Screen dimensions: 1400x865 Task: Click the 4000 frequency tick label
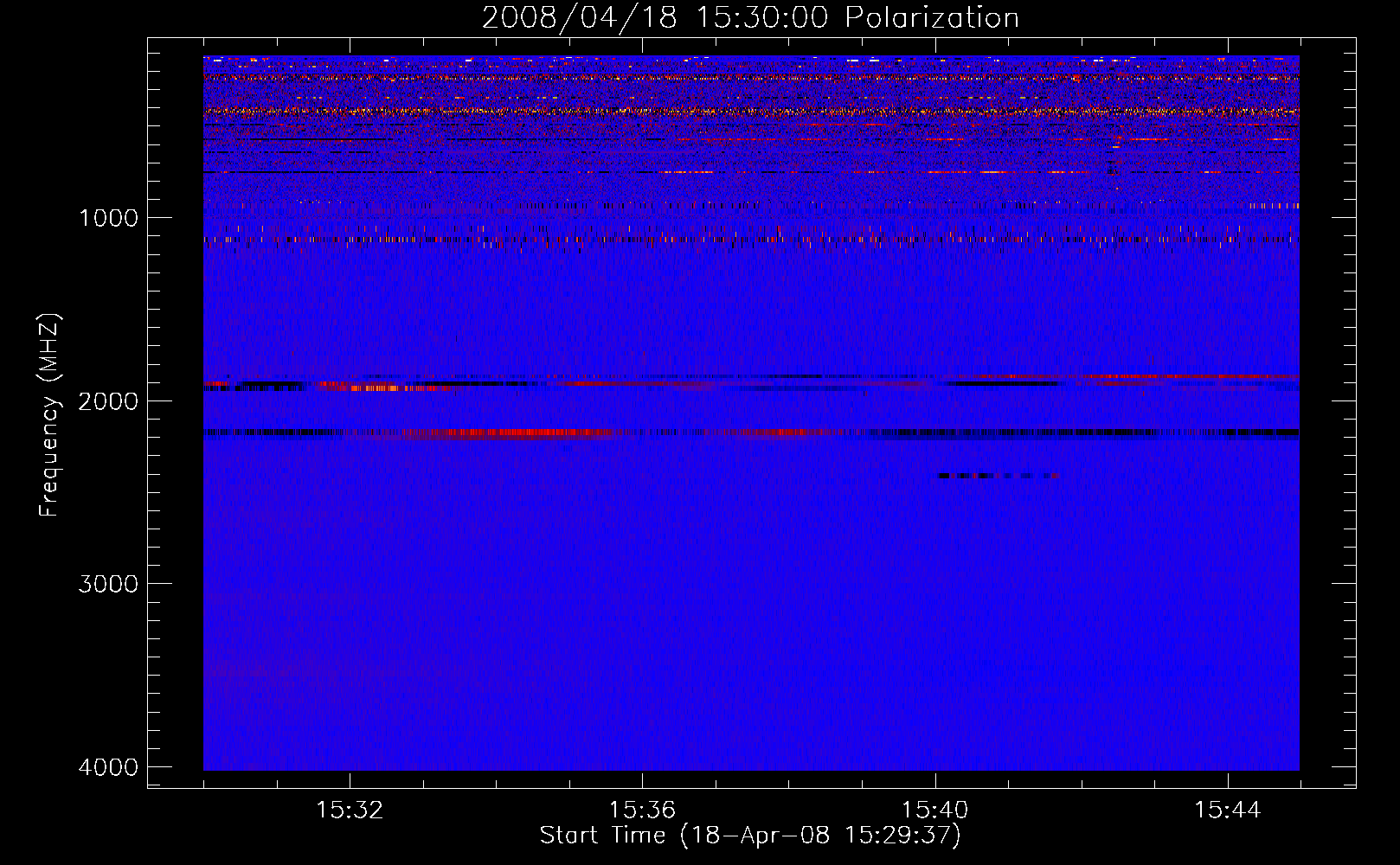point(108,767)
